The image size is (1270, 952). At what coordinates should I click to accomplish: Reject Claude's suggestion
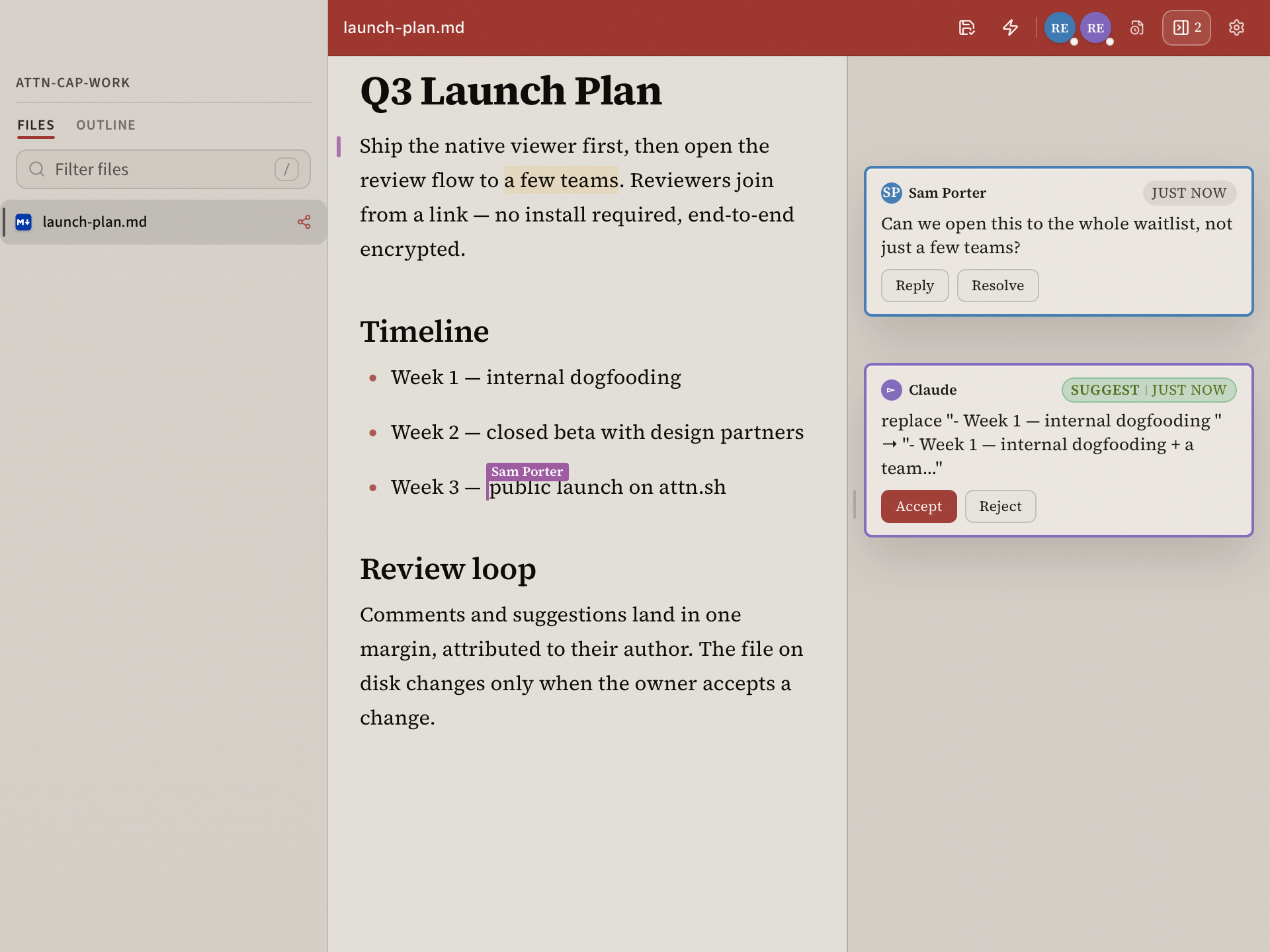pyautogui.click(x=1000, y=506)
